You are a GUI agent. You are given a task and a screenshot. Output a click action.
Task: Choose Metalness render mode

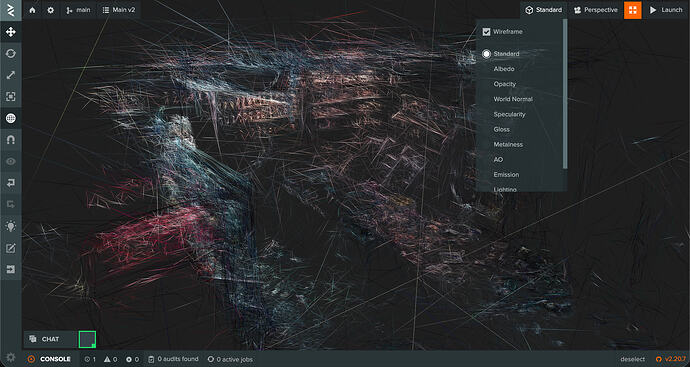508,144
